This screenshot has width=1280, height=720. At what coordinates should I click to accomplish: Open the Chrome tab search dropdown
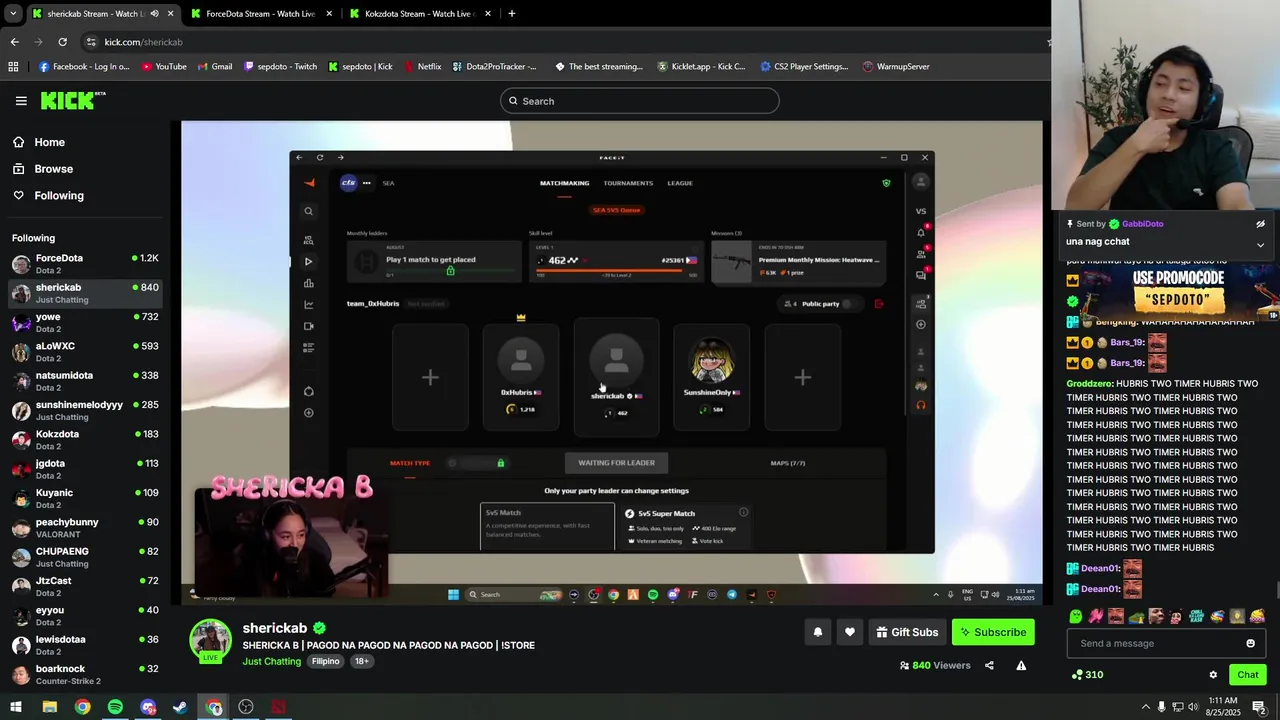pyautogui.click(x=12, y=14)
